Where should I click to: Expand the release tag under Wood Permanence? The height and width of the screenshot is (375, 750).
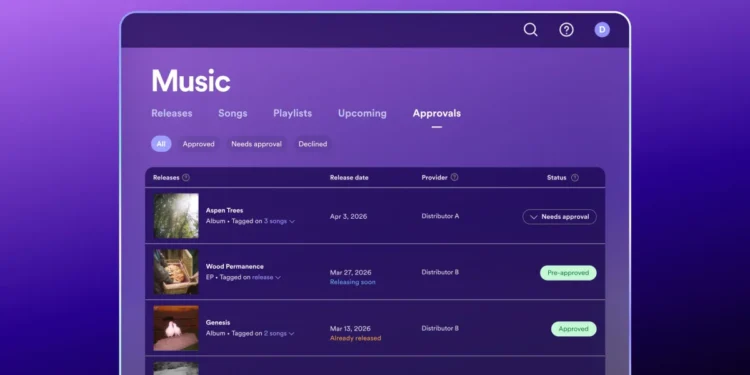(x=266, y=277)
